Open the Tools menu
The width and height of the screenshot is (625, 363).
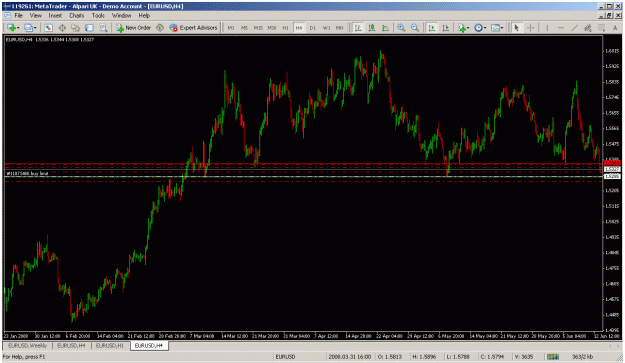click(x=98, y=16)
